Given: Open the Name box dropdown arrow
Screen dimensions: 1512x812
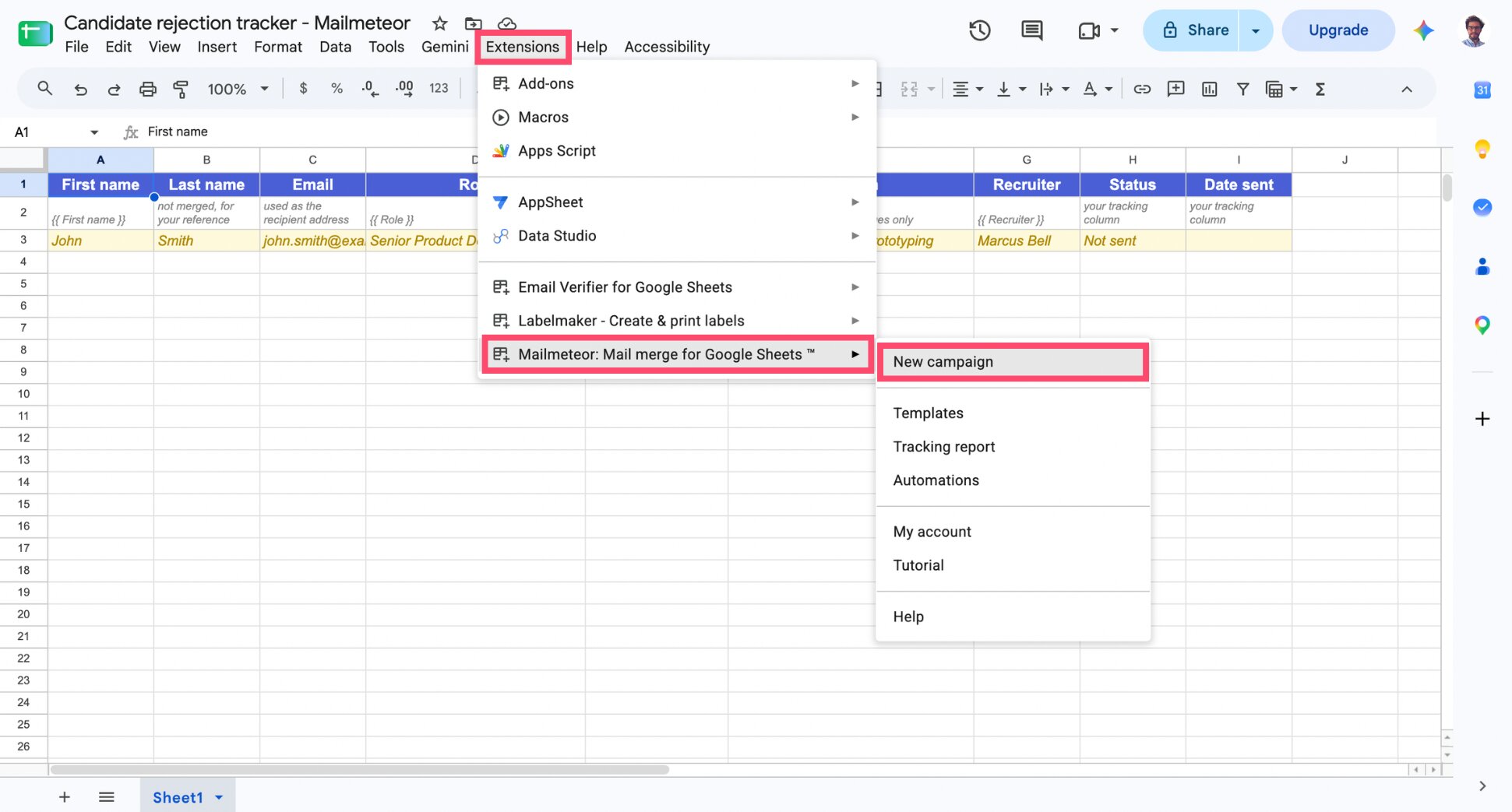Looking at the screenshot, I should pos(94,132).
